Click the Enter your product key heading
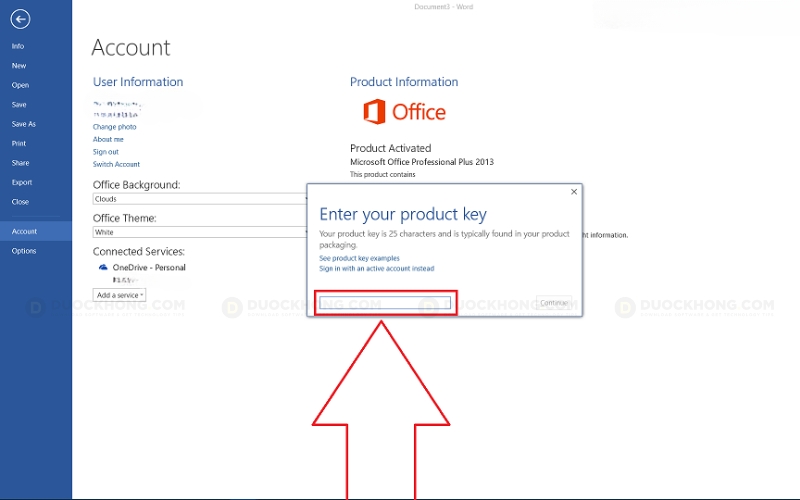 403,214
